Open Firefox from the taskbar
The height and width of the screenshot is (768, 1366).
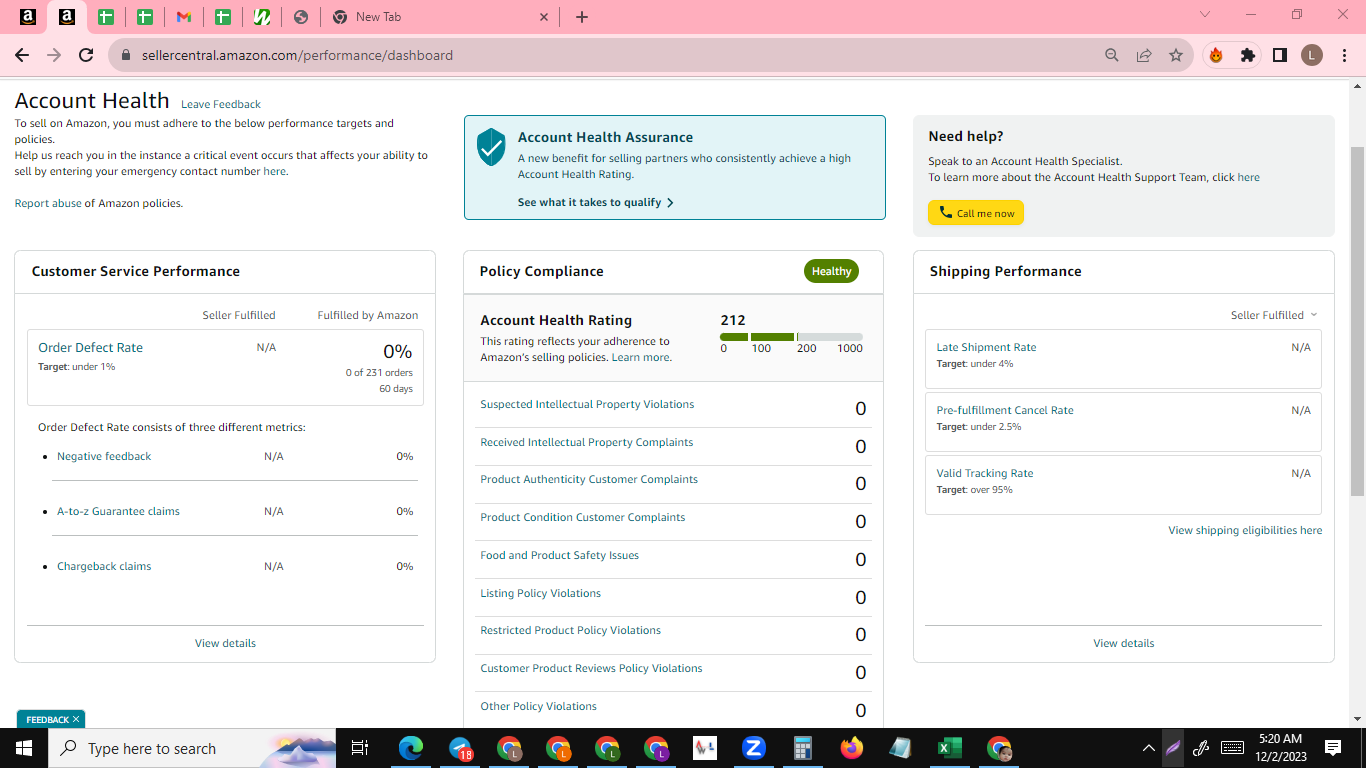pos(852,748)
